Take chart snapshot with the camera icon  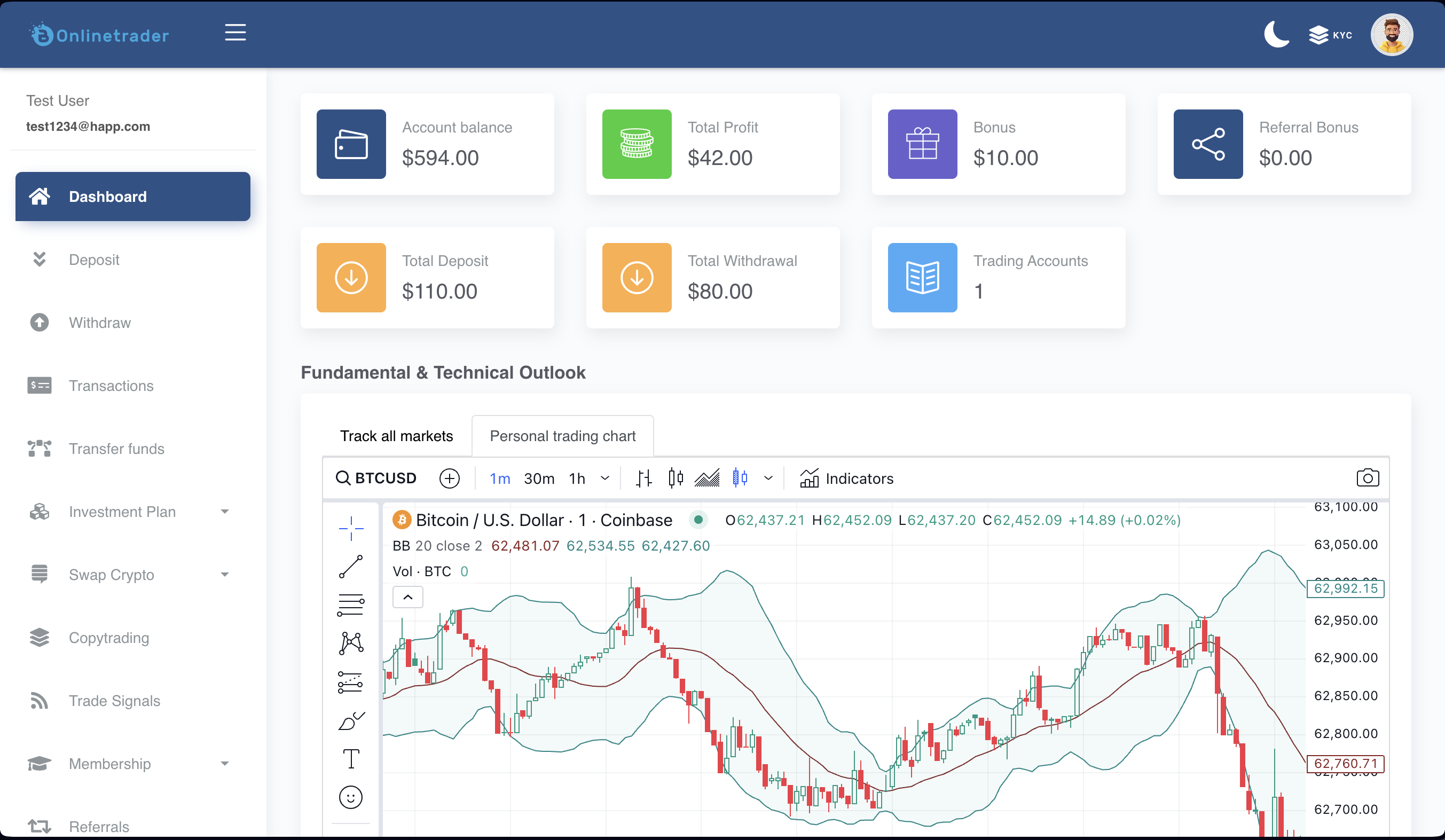pyautogui.click(x=1367, y=477)
